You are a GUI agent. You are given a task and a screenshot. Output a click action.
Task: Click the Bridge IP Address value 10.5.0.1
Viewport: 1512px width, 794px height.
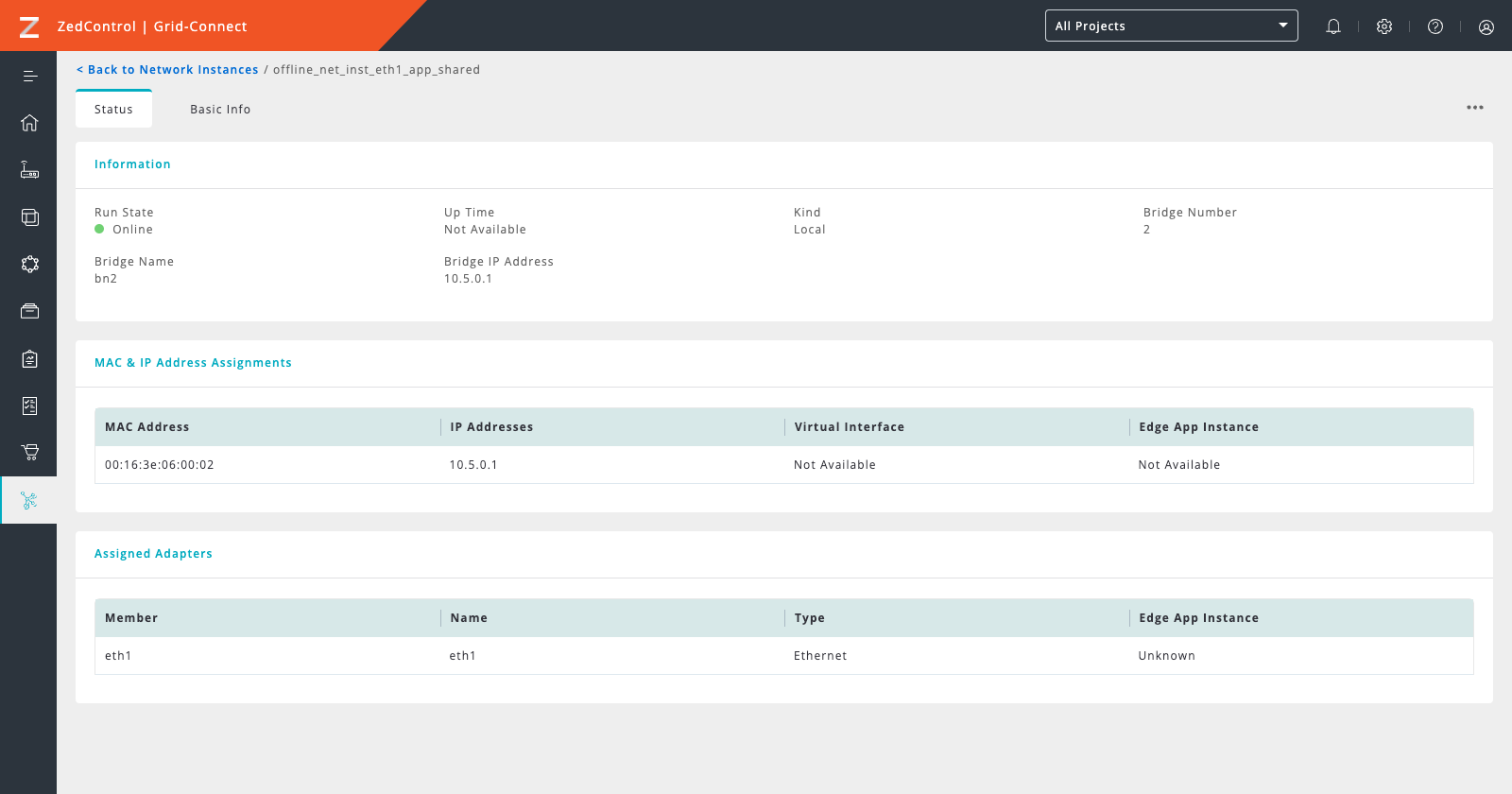click(x=469, y=279)
